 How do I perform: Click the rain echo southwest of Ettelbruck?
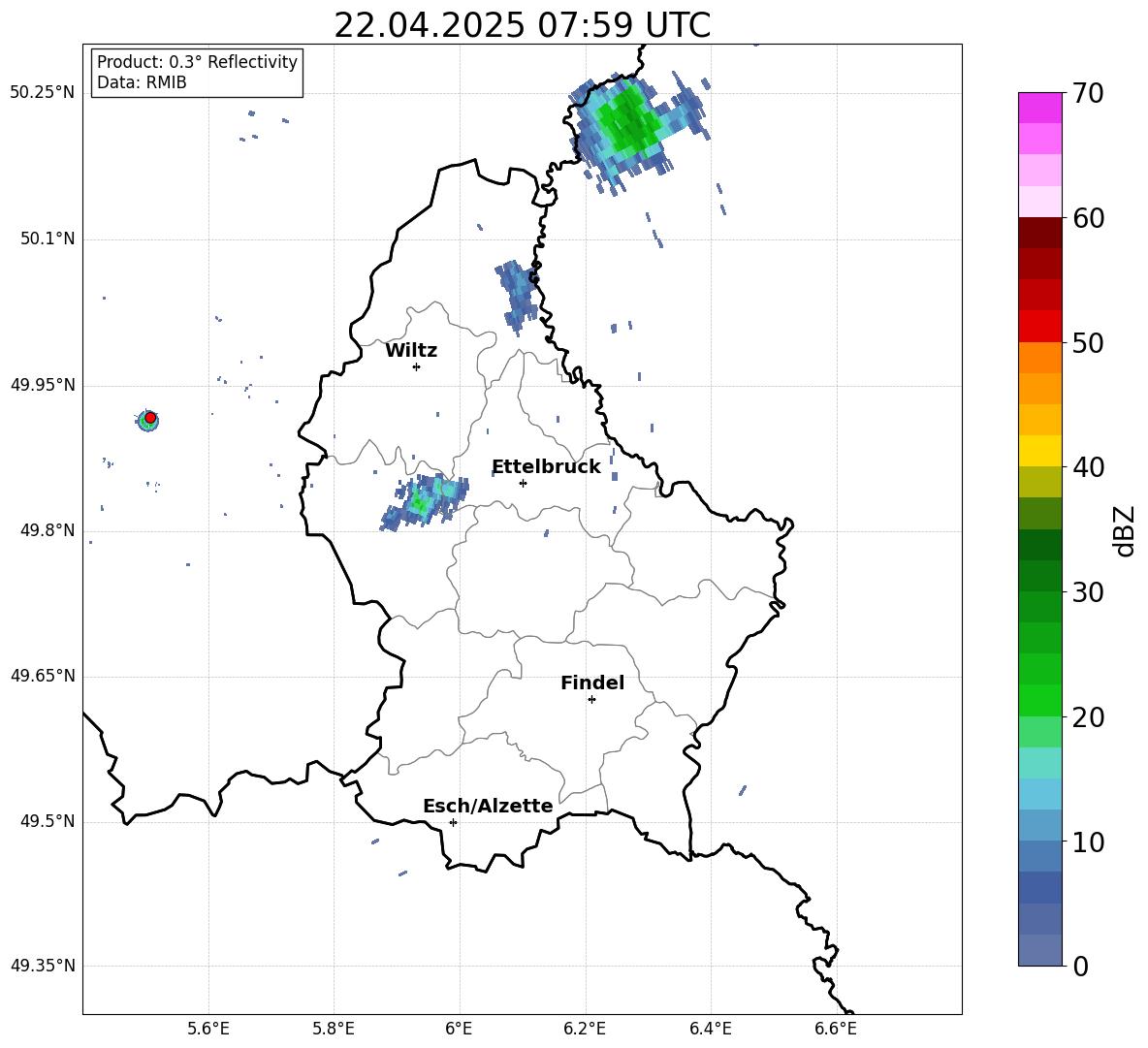pyautogui.click(x=425, y=502)
